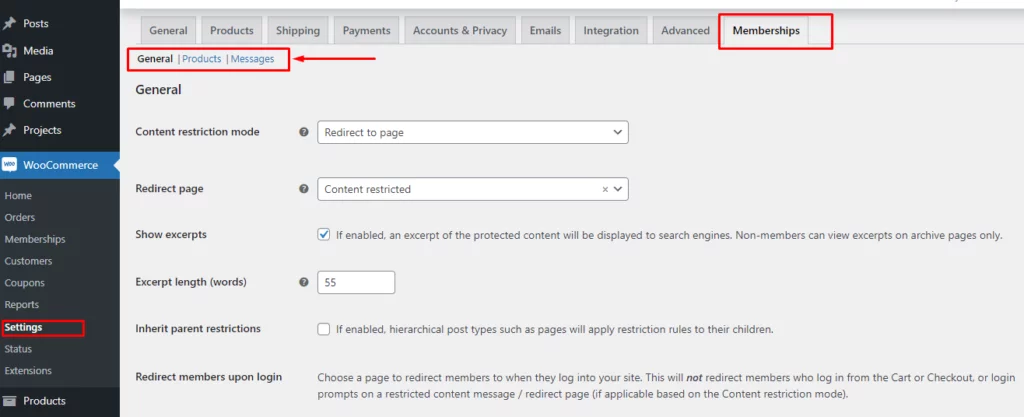The width and height of the screenshot is (1024, 417).
Task: Enable Inherit parent restrictions checkbox
Action: 324,329
